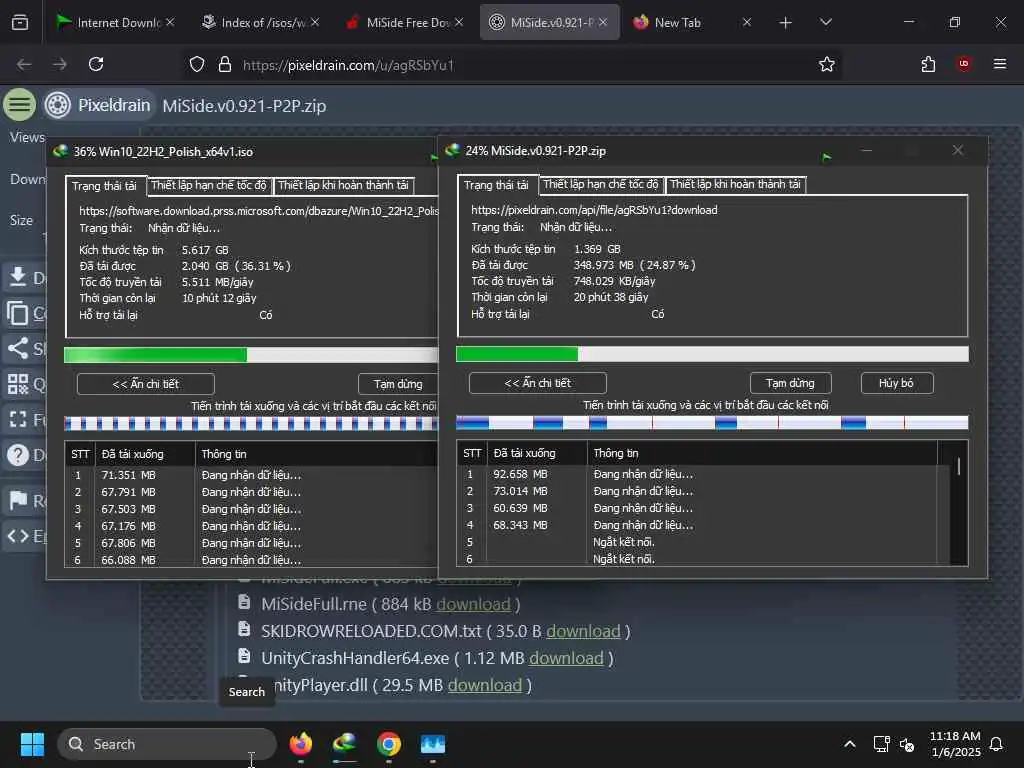Switch to the Internet Download Manager browser tab
Viewport: 1024px width, 768px height.
pyautogui.click(x=115, y=22)
